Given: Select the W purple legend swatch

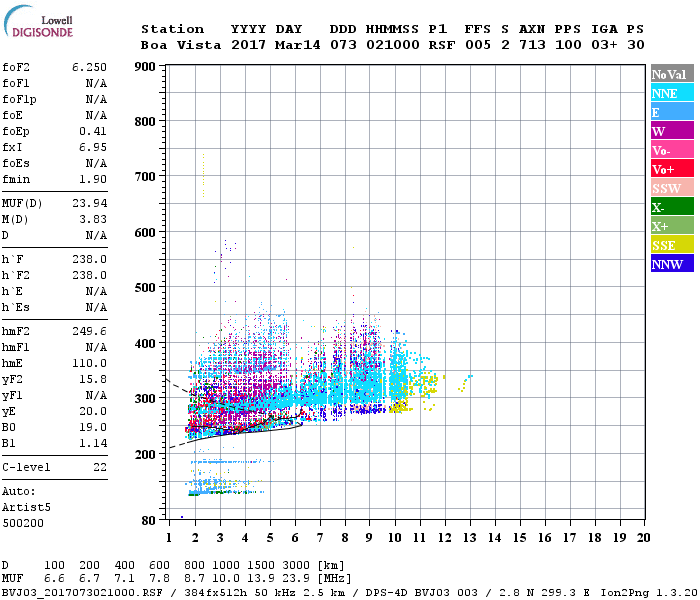Looking at the screenshot, I should pyautogui.click(x=671, y=131).
